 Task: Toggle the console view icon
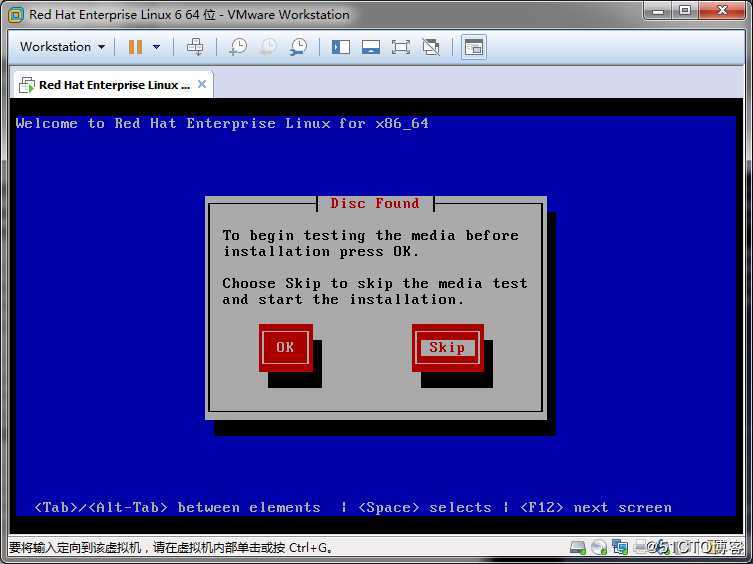474,47
